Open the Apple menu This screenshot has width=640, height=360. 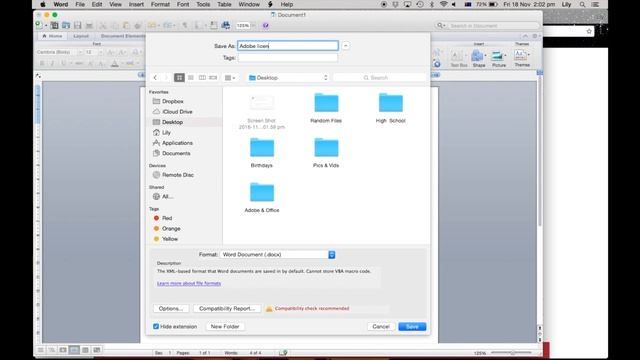coord(43,4)
